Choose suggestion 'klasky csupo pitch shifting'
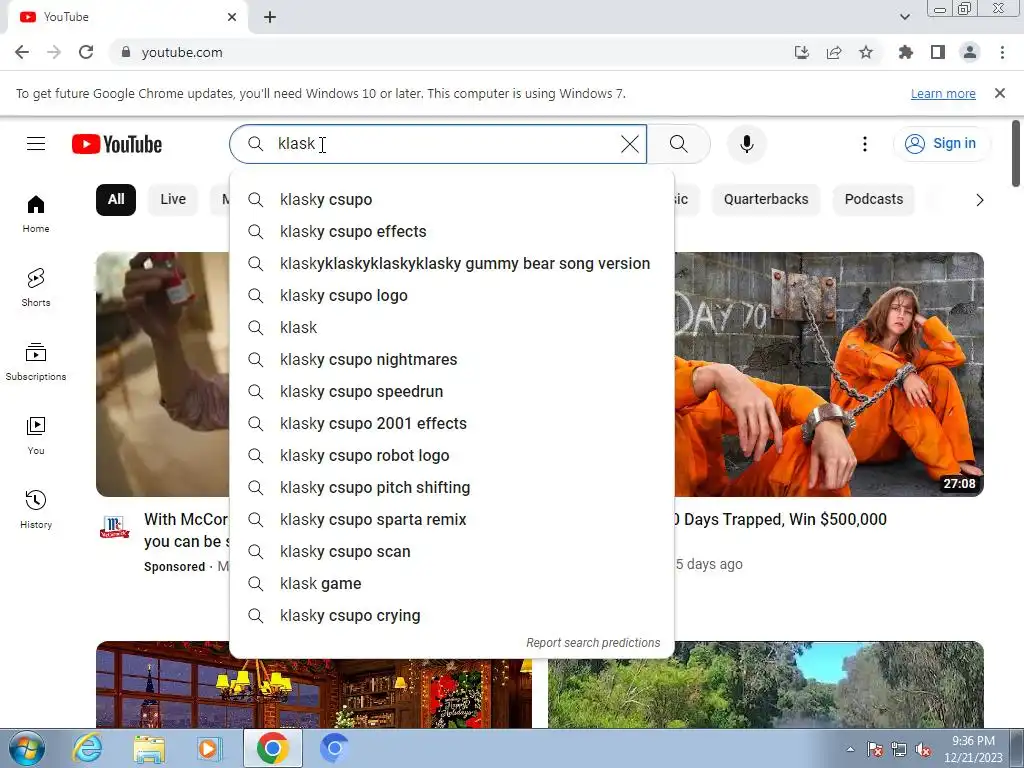 452,487
